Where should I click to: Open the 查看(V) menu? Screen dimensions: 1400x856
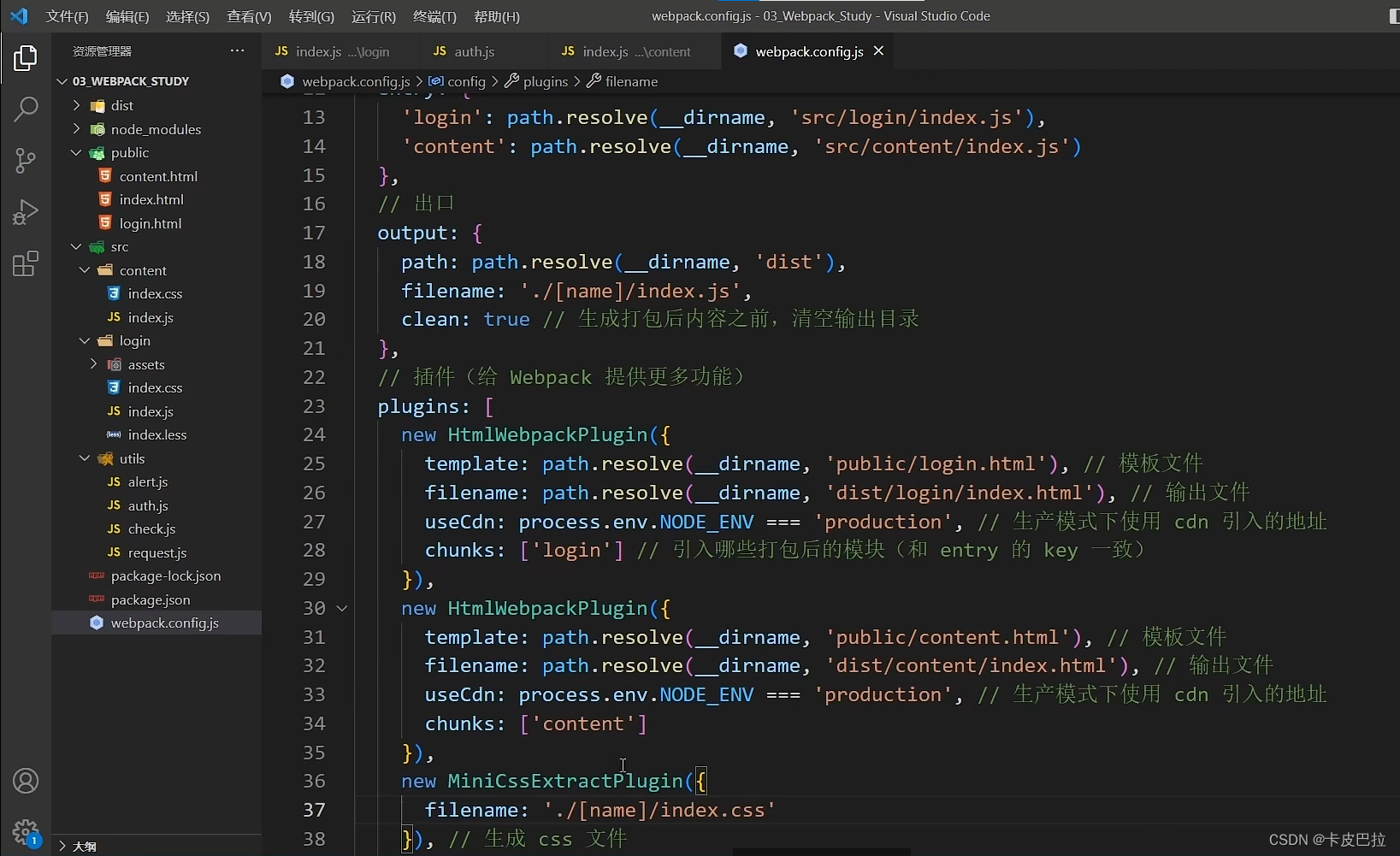[x=249, y=16]
